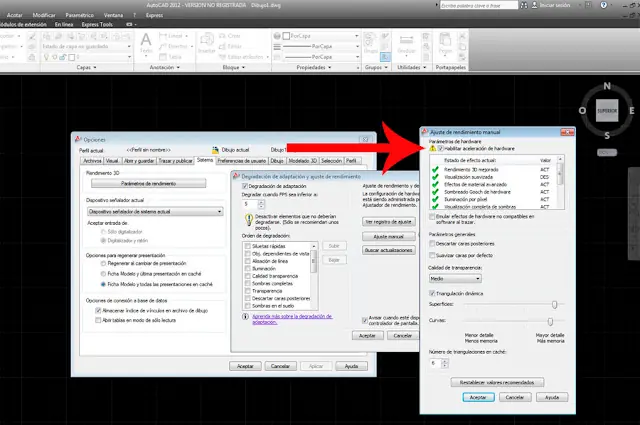Toggle Habilitar aceleración de hardware checkbox

441,148
